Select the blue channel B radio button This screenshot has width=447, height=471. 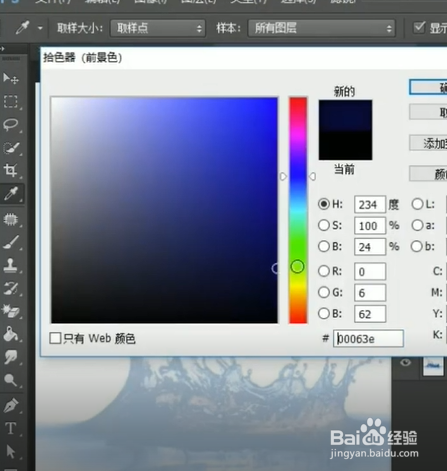point(324,313)
